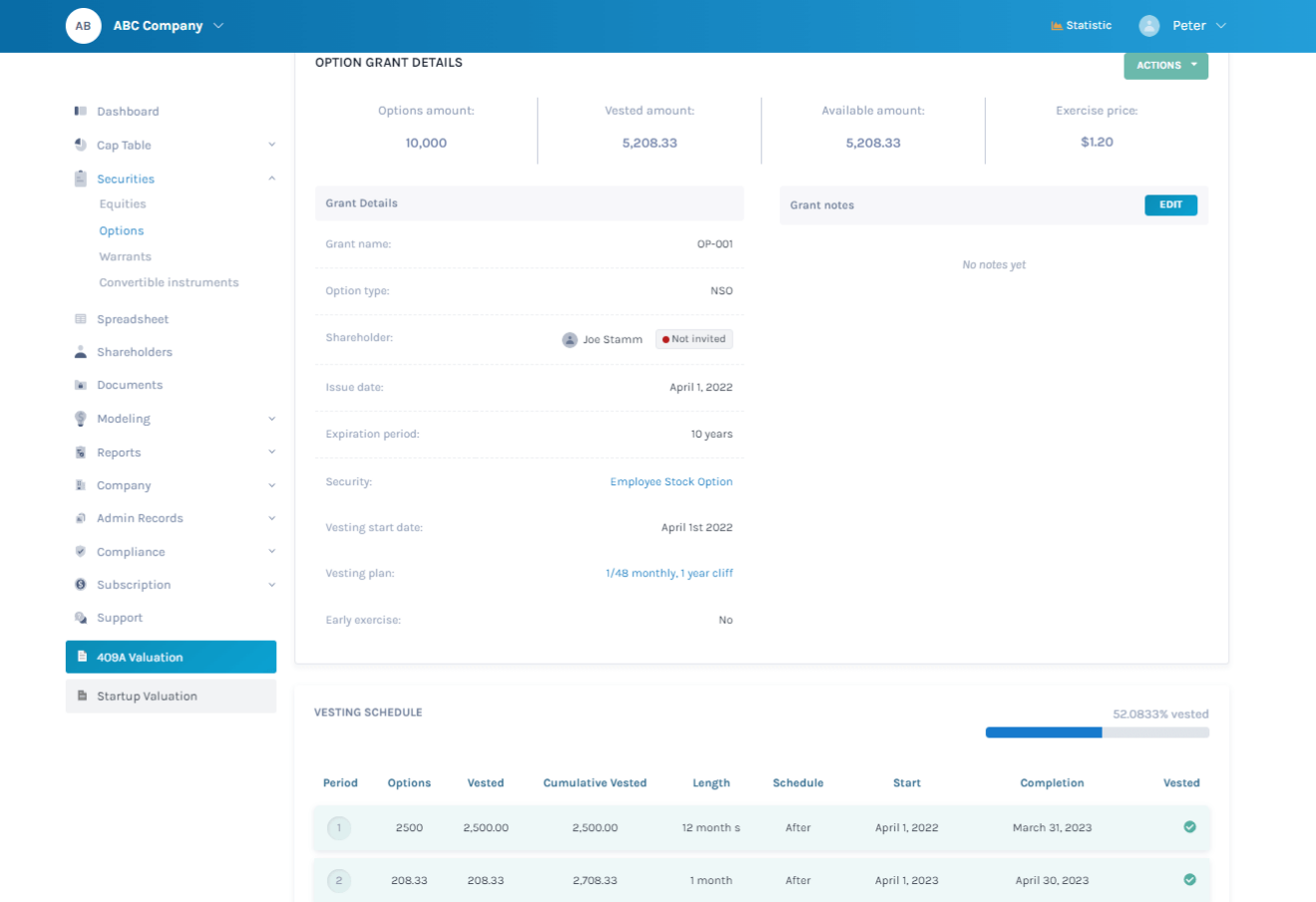This screenshot has height=902, width=1316.
Task: Open the Employee Stock Option security link
Action: tap(671, 481)
